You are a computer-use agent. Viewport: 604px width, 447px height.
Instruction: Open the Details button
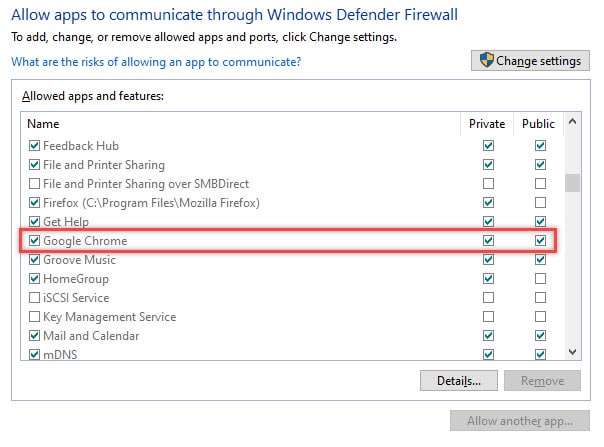click(x=459, y=381)
